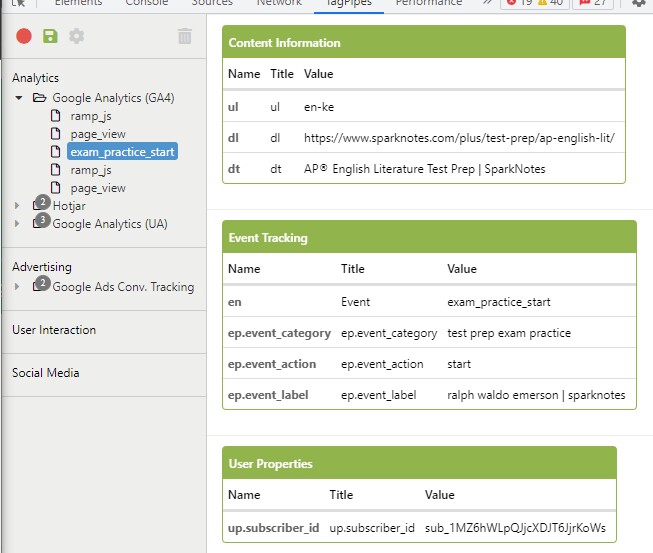Click the ralph waldo emerson label value
The width and height of the screenshot is (653, 553).
pos(536,395)
